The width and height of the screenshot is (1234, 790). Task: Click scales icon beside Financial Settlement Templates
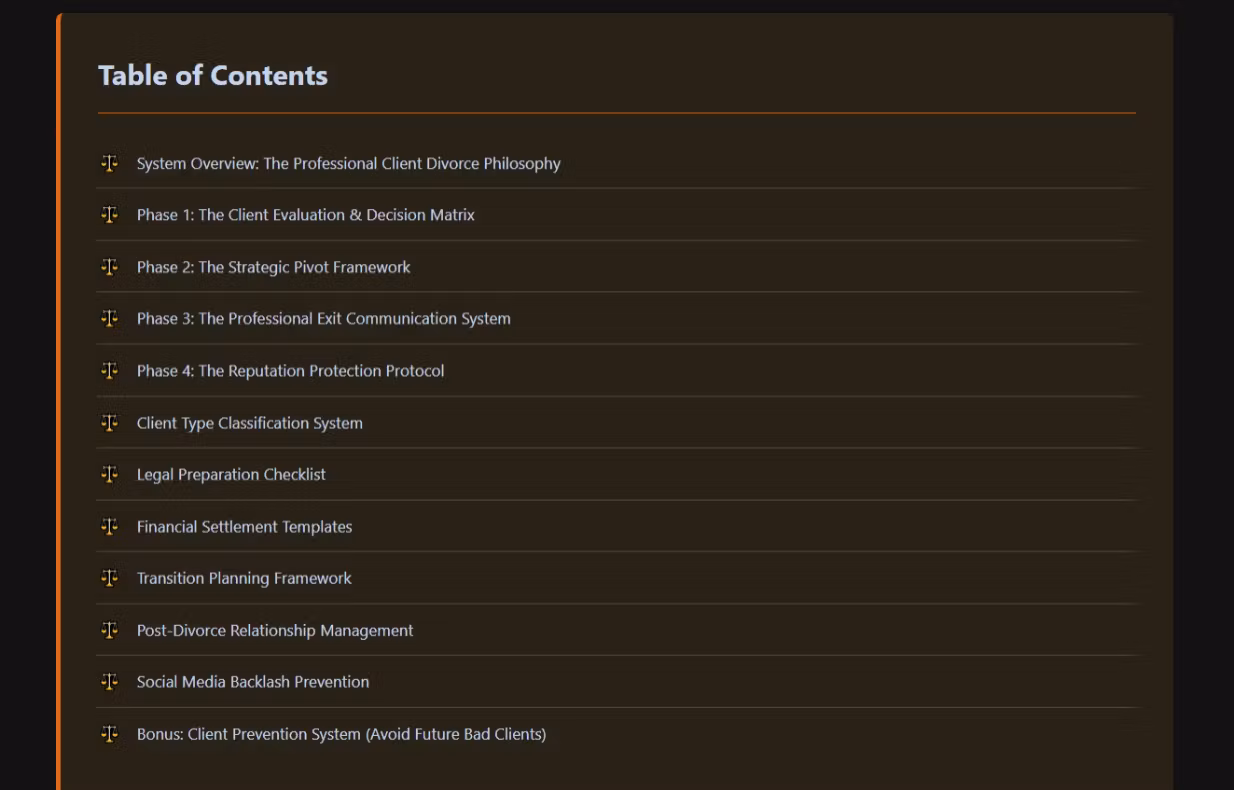pyautogui.click(x=109, y=527)
